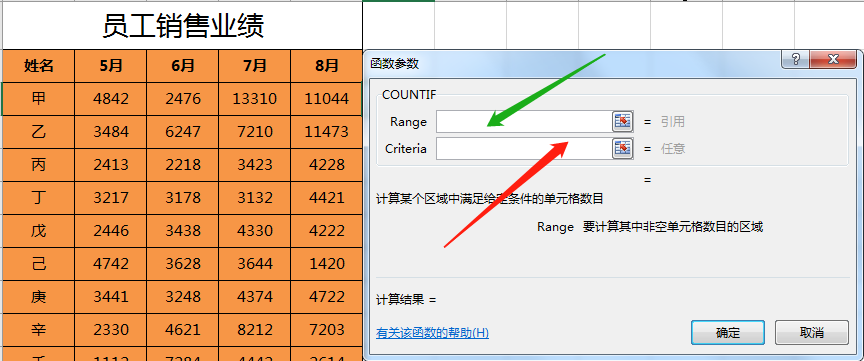Select the name cell 戊
864x361 pixels.
pos(39,231)
